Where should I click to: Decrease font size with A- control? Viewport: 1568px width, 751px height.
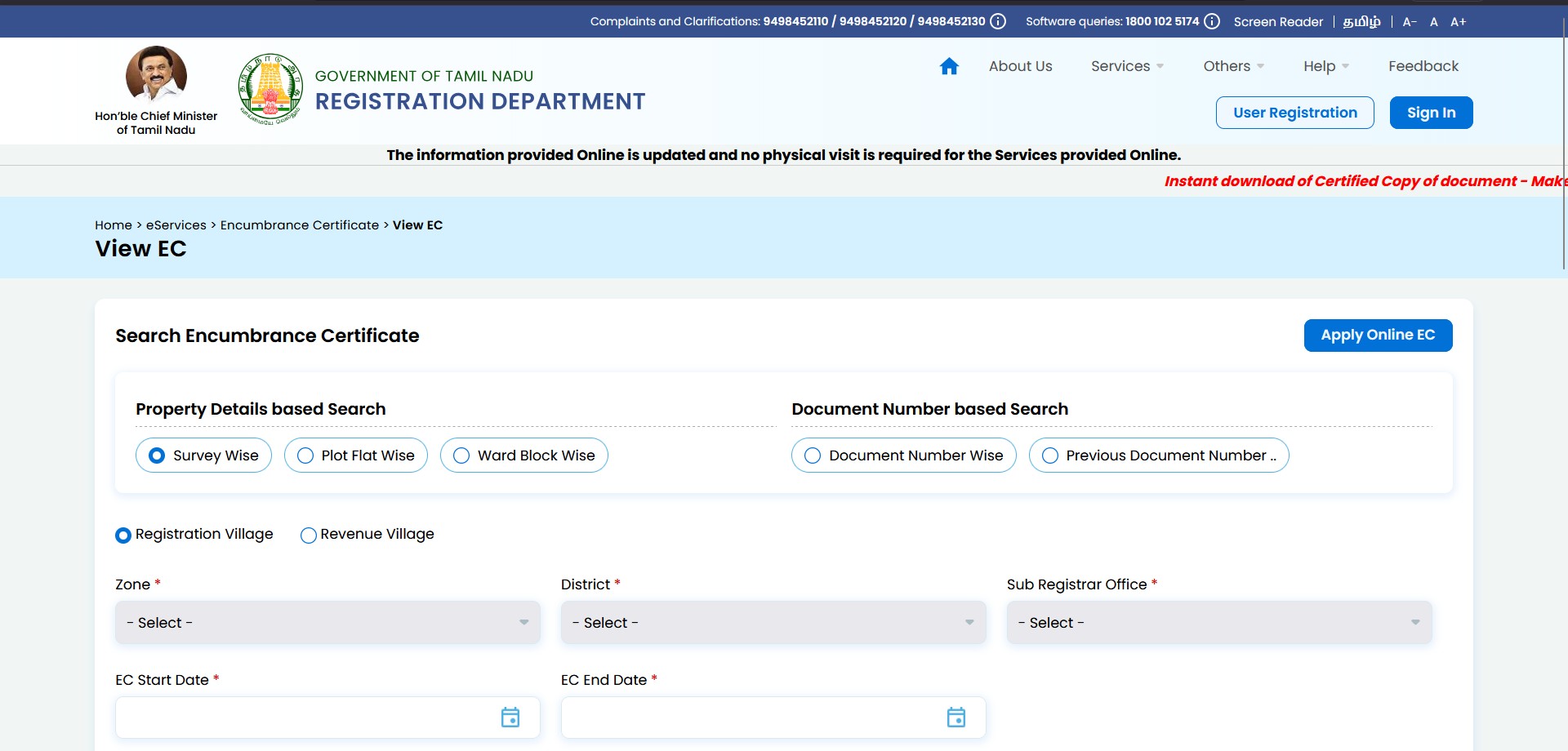tap(1409, 22)
